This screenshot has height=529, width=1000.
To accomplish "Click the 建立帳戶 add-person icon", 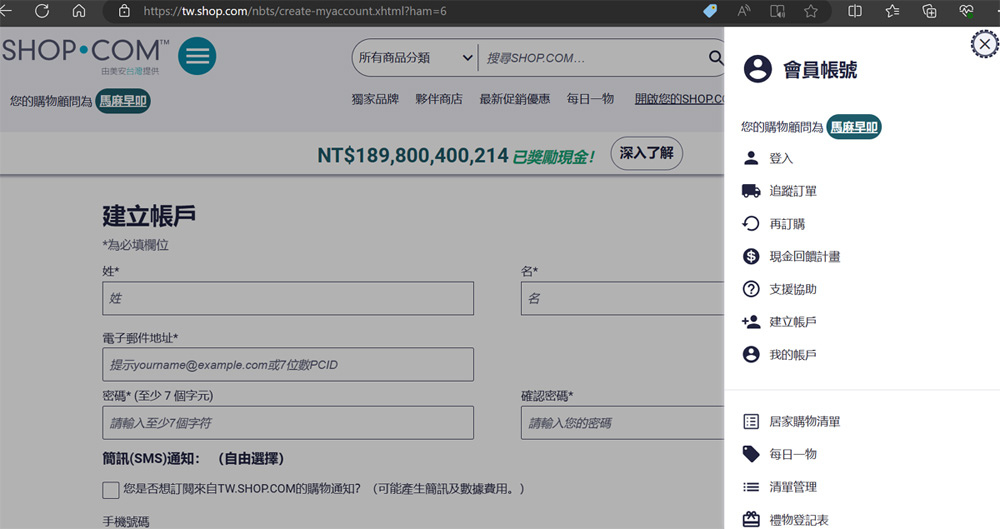I will click(751, 322).
